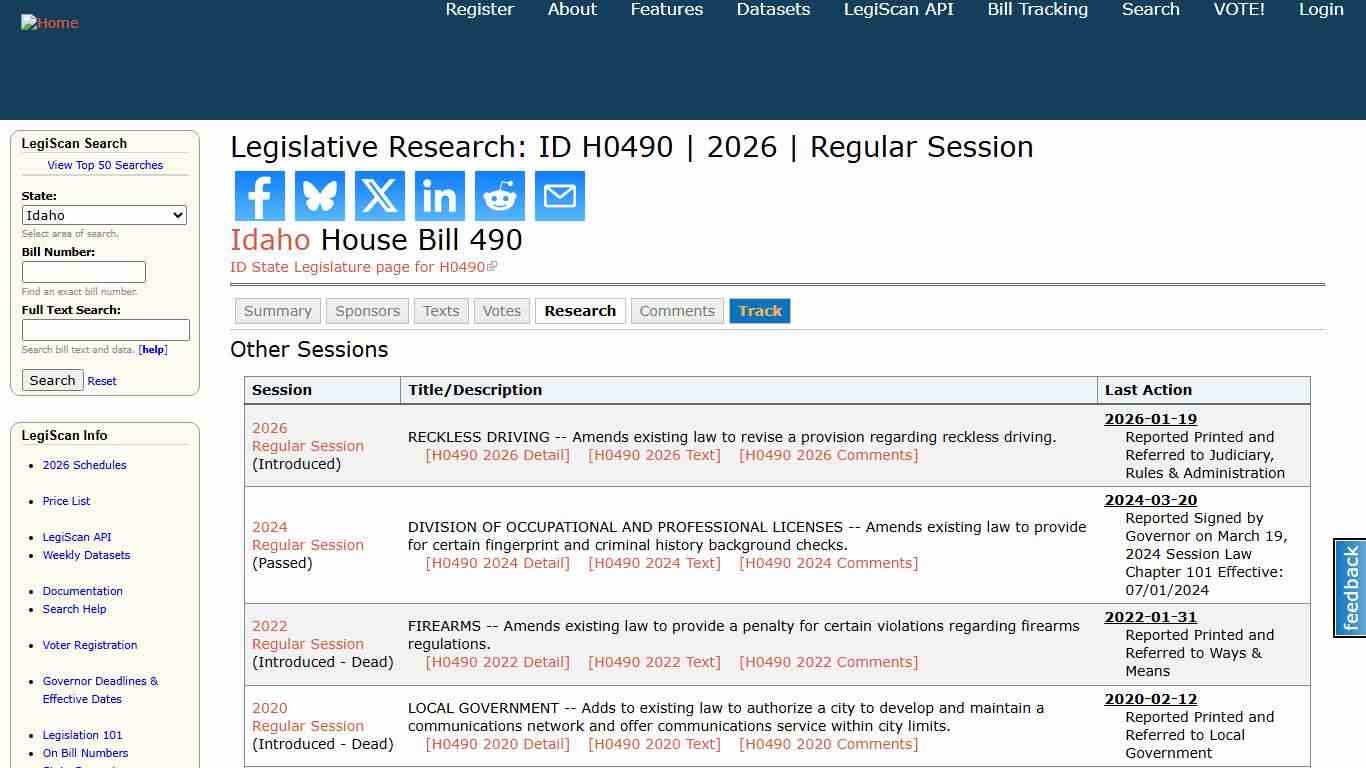
Task: Share the bill on X
Action: [x=379, y=196]
